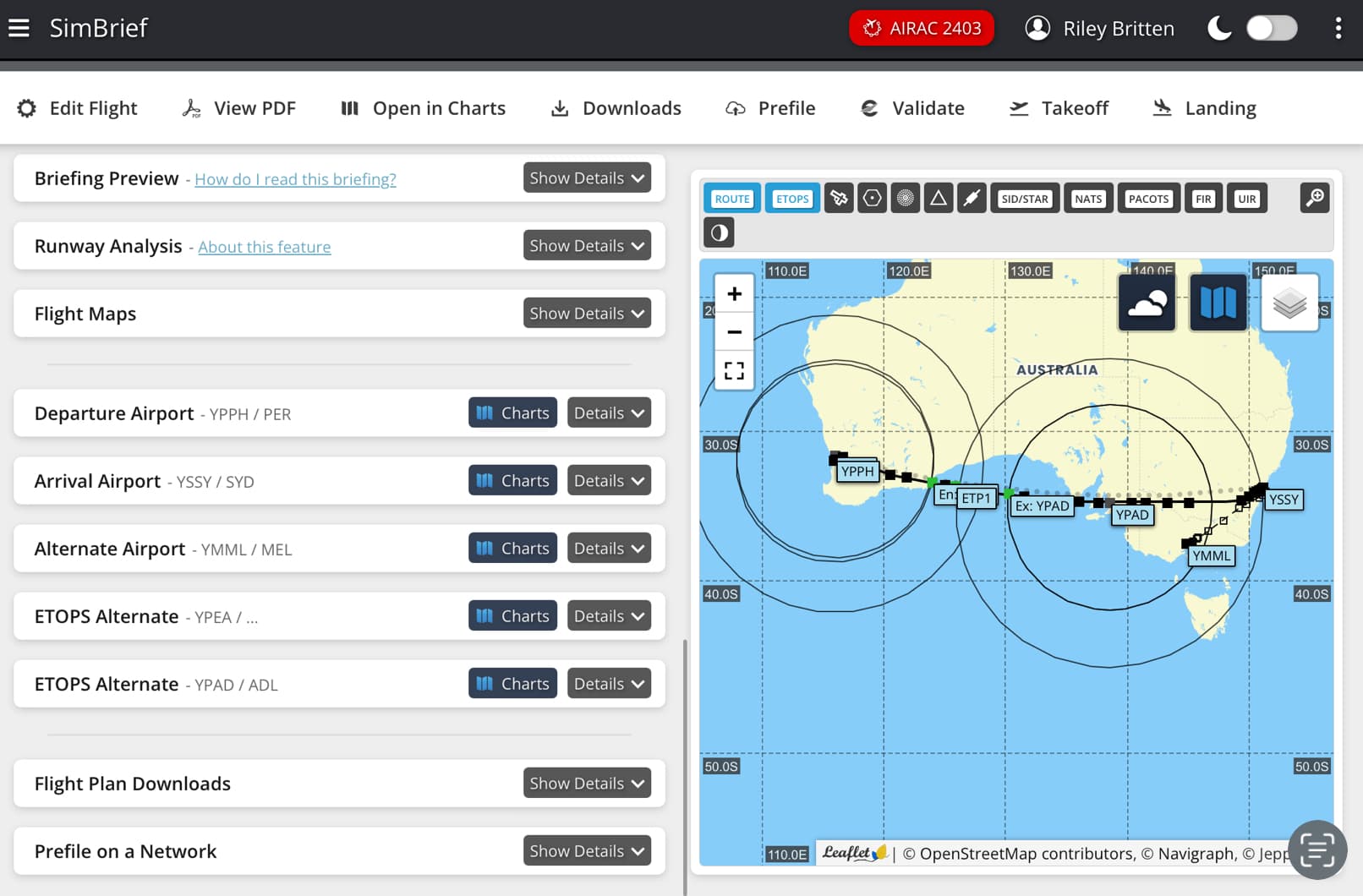This screenshot has height=896, width=1363.
Task: Toggle the FIR boundaries overlay
Action: point(1203,199)
